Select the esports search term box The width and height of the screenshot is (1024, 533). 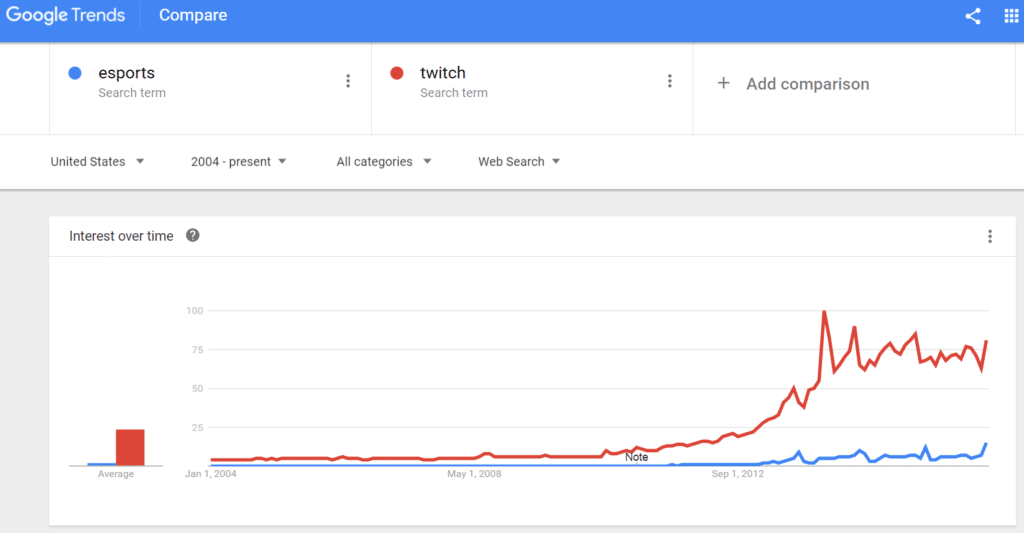[x=210, y=89]
